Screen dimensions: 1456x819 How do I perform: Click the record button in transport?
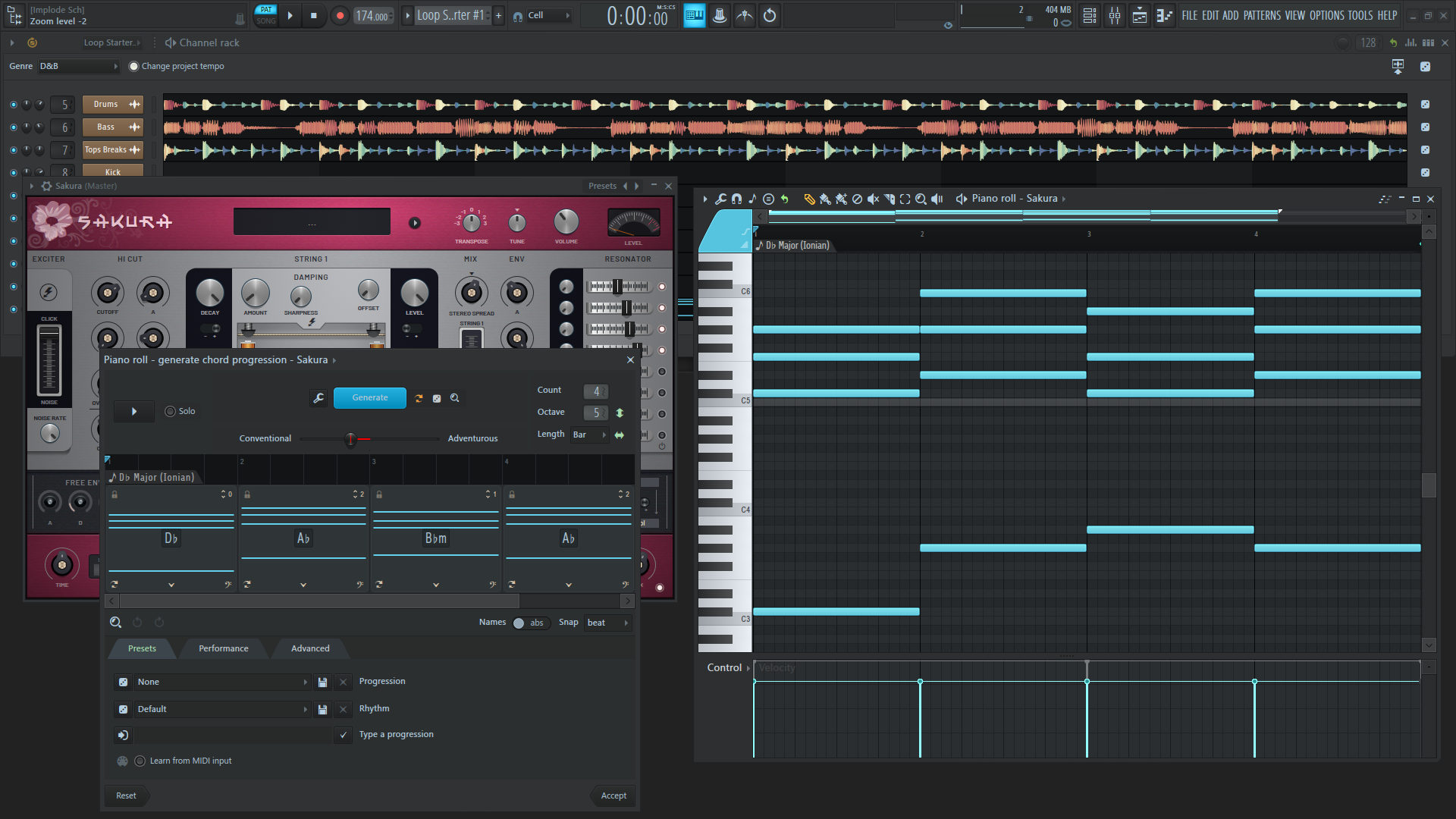(x=340, y=15)
